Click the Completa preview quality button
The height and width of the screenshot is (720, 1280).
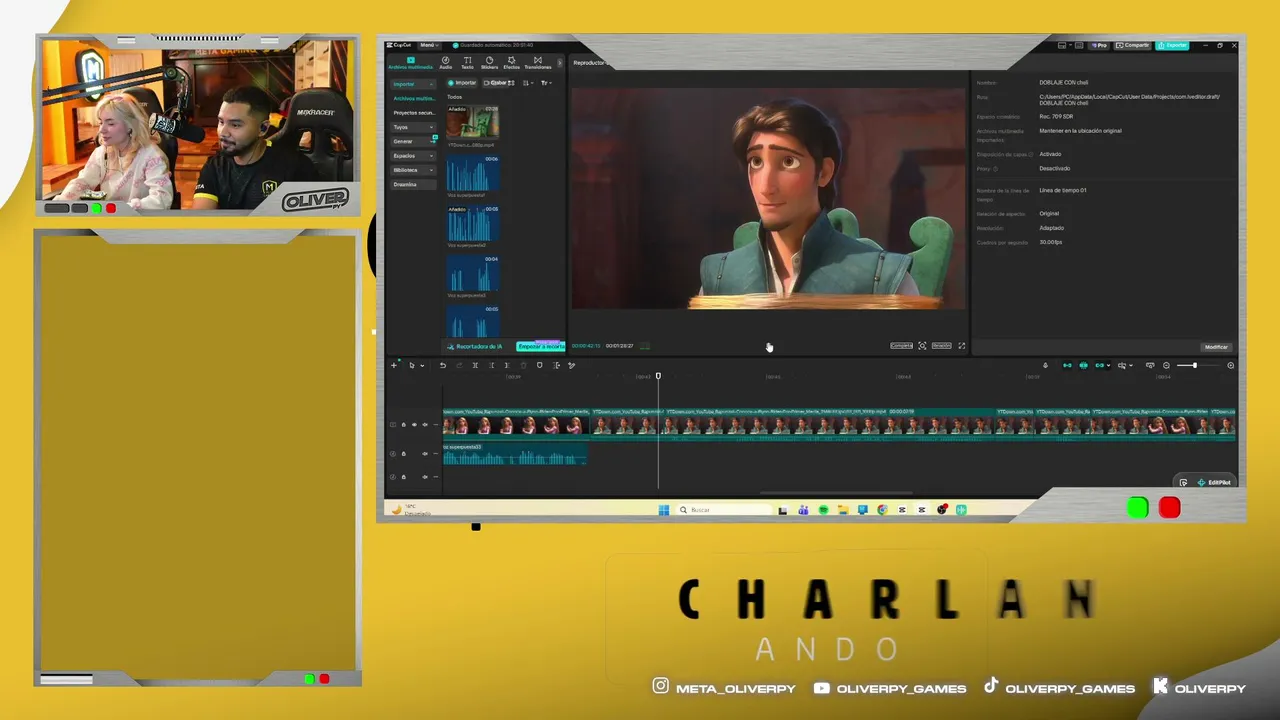pyautogui.click(x=901, y=346)
